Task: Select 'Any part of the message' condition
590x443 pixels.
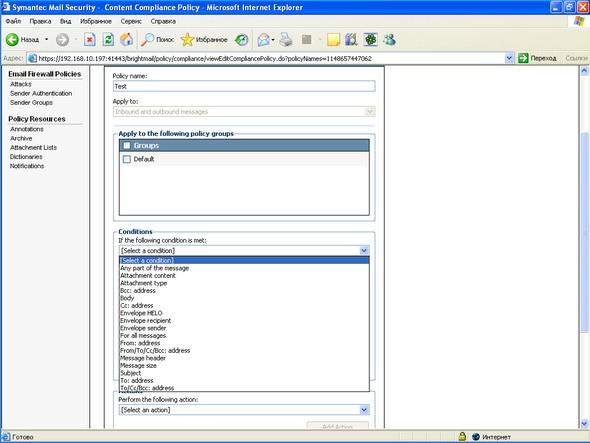Action: coord(244,268)
